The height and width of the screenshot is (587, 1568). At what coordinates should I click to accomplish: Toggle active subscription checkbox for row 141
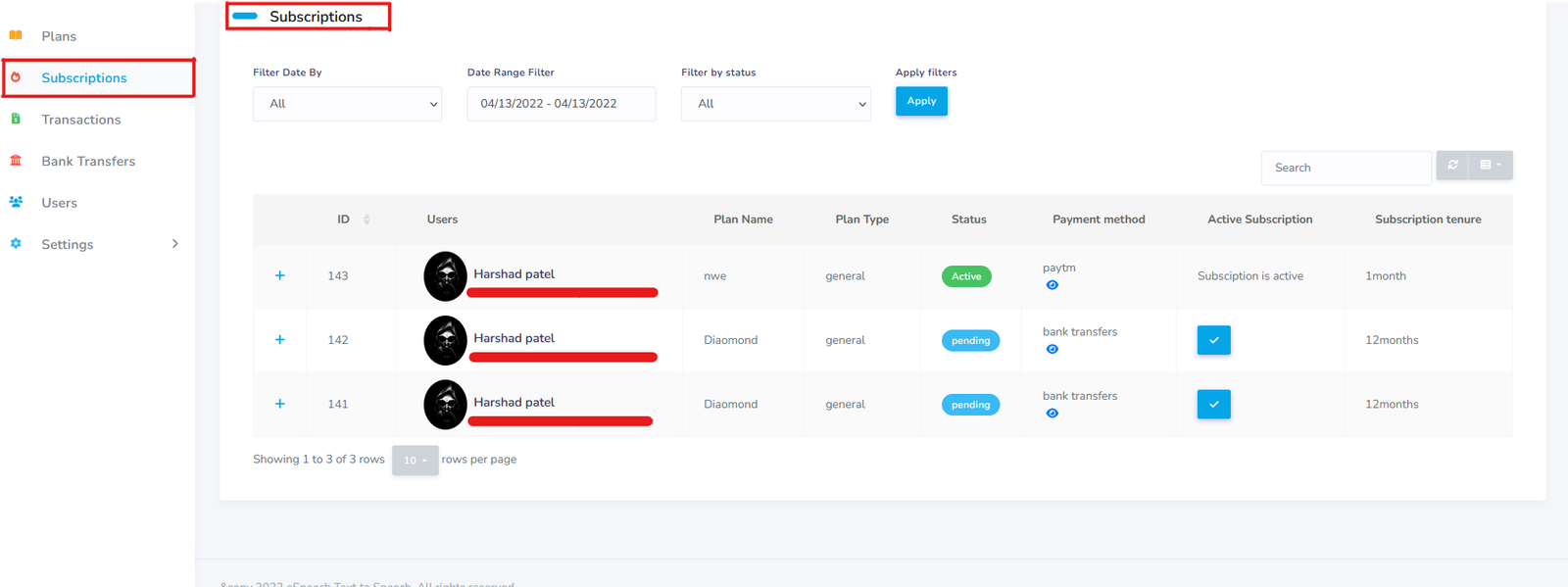[1213, 404]
